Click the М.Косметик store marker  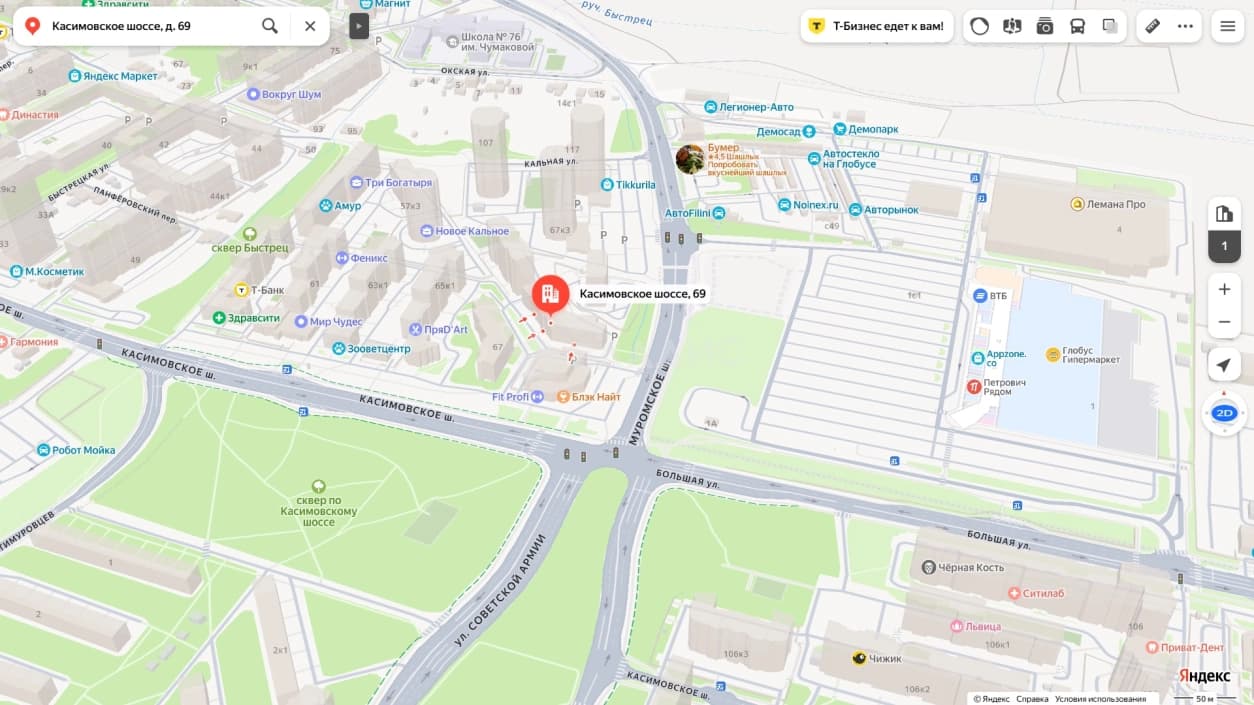click(16, 271)
